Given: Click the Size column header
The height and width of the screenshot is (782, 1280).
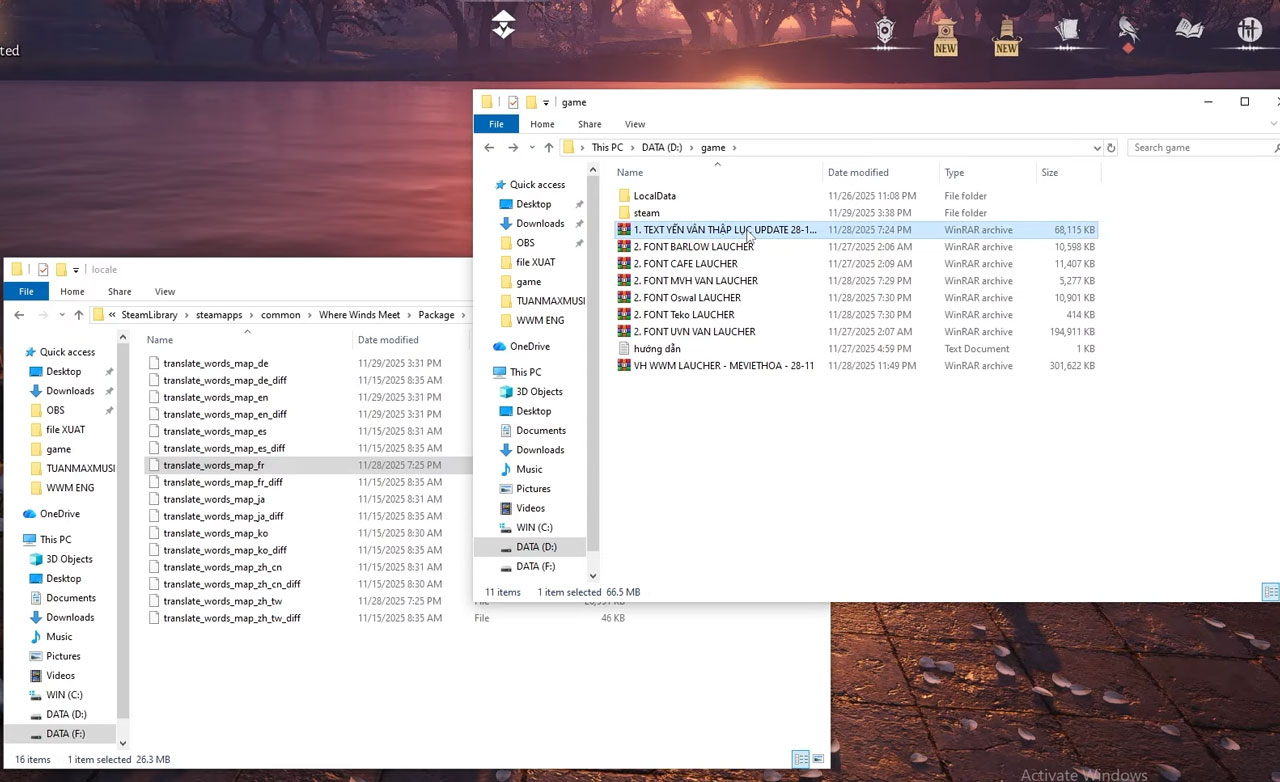Looking at the screenshot, I should tap(1049, 173).
